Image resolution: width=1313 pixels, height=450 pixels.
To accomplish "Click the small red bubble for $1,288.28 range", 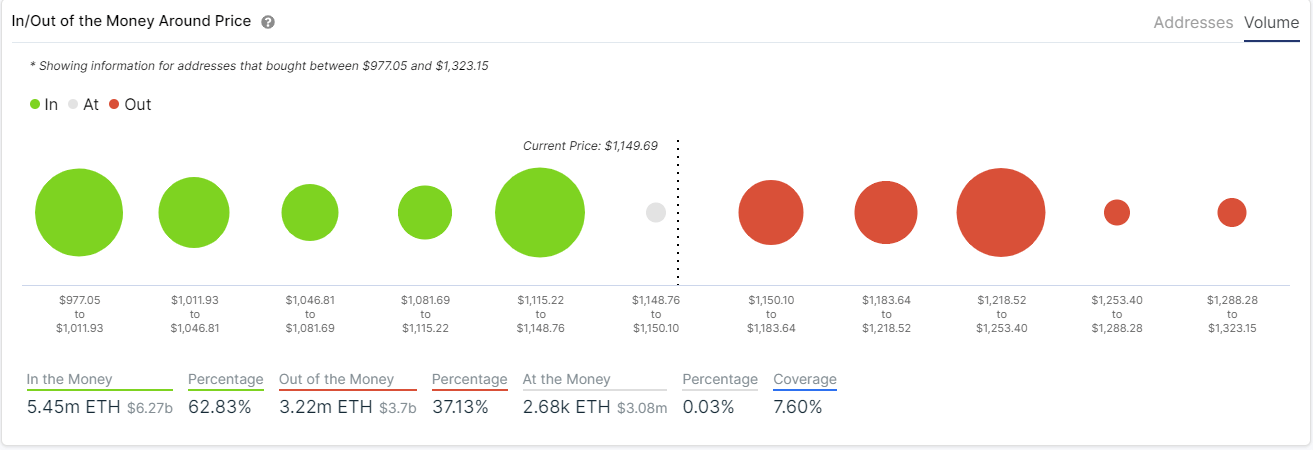I will 1232,212.
